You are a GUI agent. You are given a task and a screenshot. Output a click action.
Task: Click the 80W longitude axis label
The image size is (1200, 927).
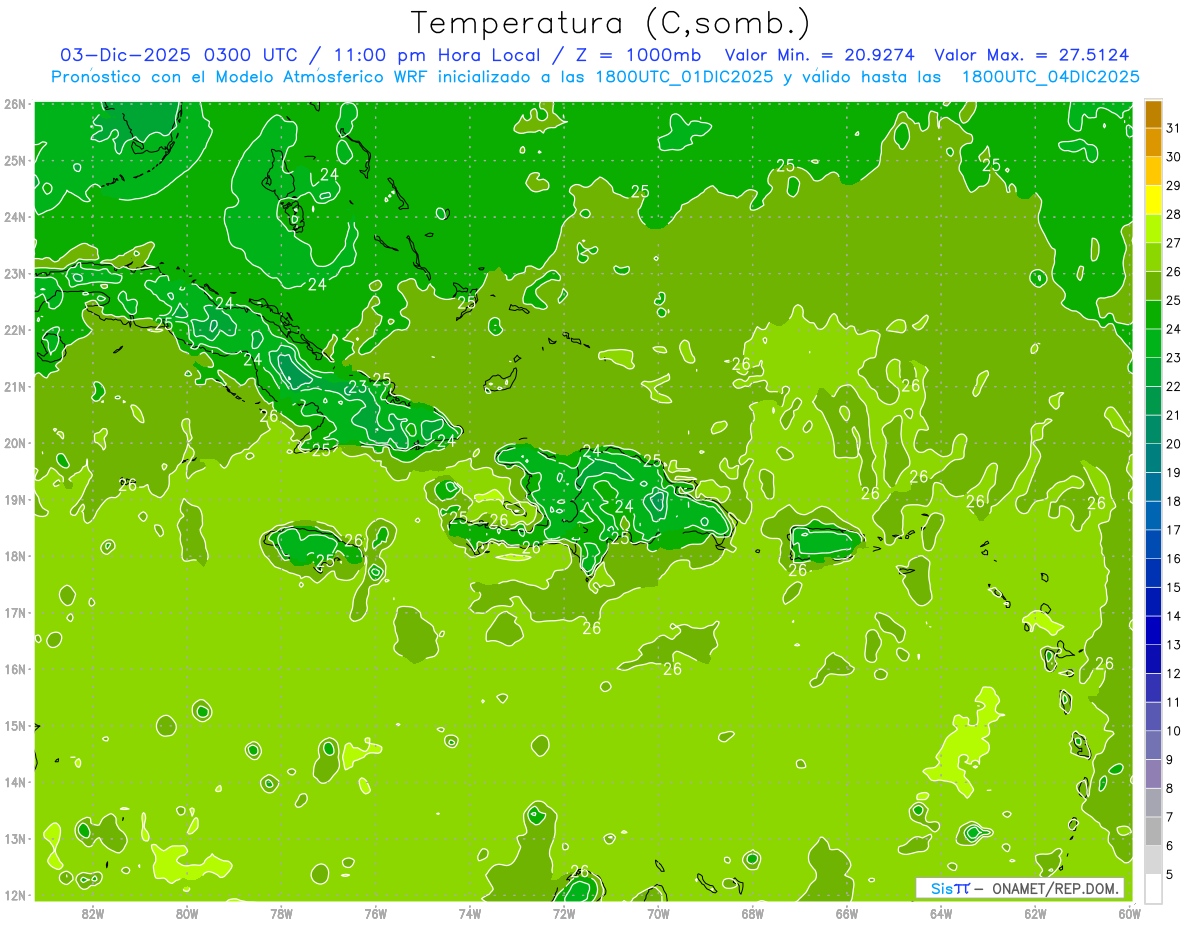click(x=187, y=913)
